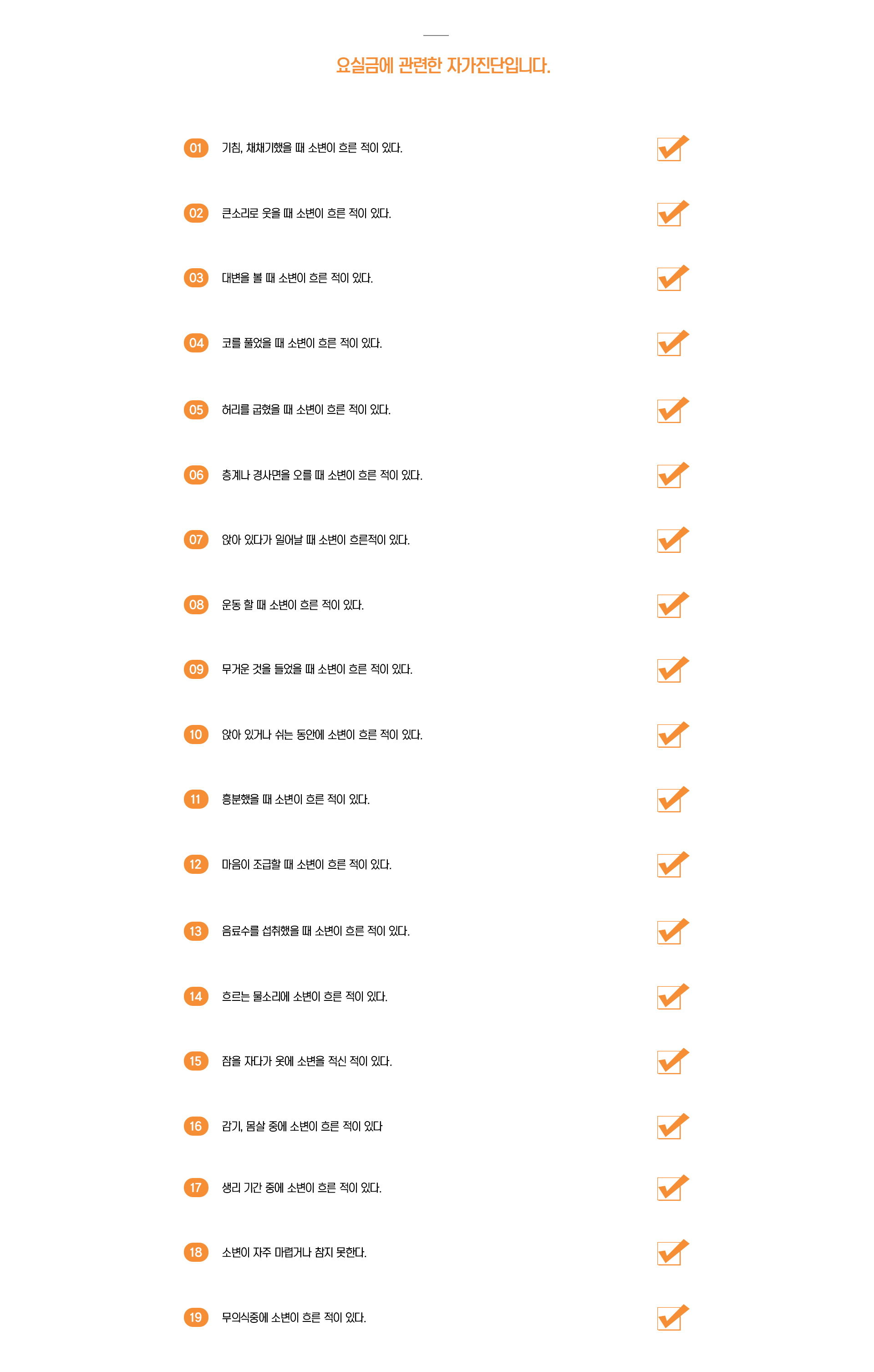Viewport: 874px width, 1372px height.
Task: Click checkbox for item 08 exercising
Action: click(670, 606)
